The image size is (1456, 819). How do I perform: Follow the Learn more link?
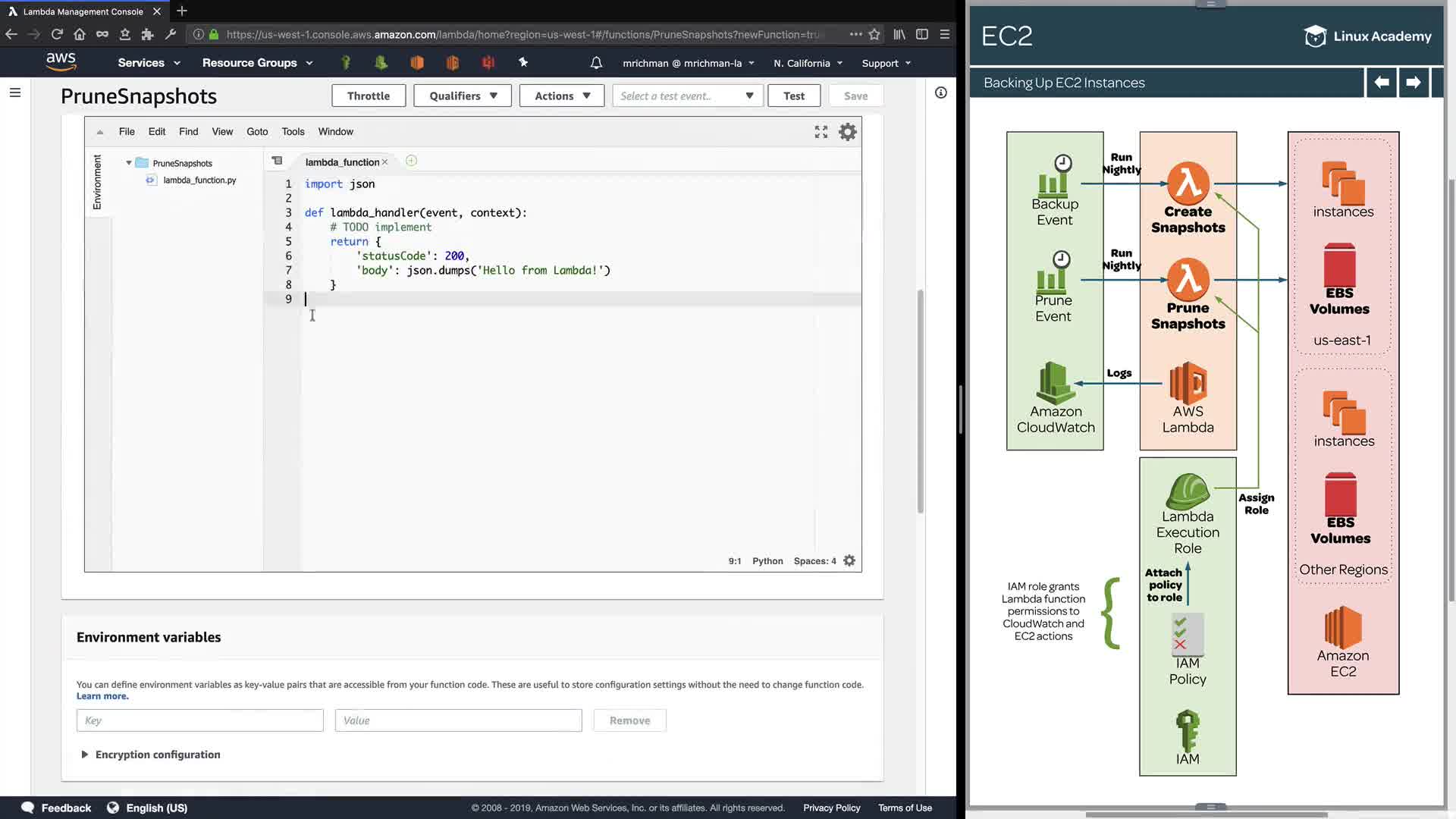tap(102, 696)
